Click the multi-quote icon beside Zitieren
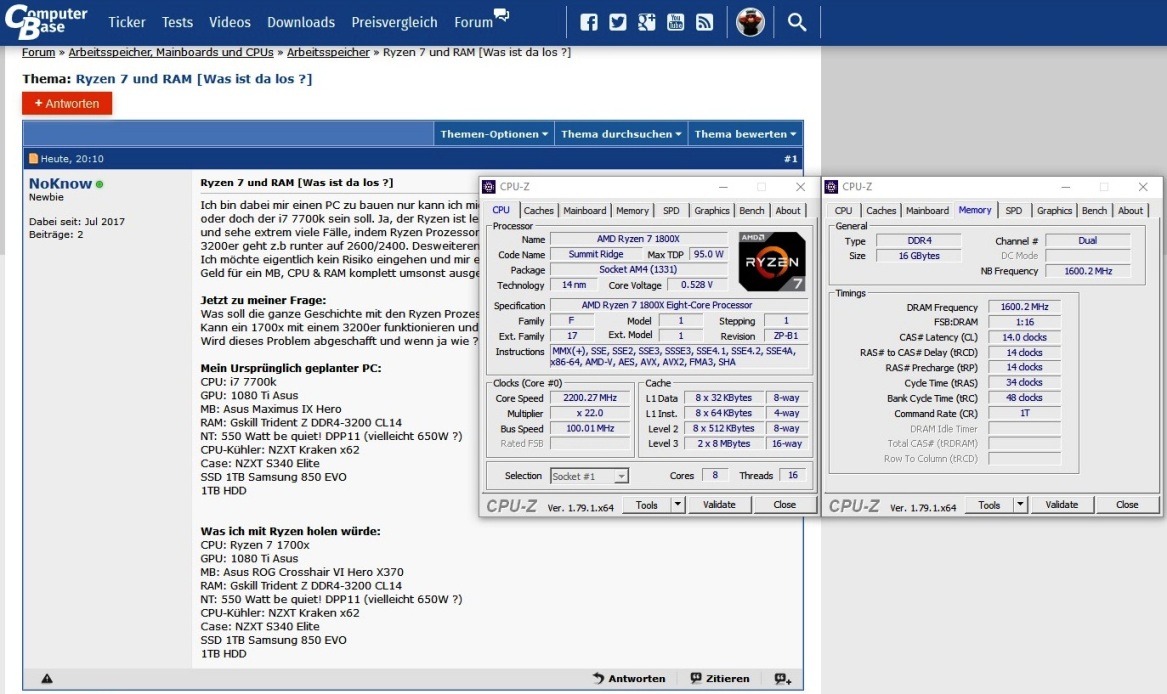 click(783, 678)
